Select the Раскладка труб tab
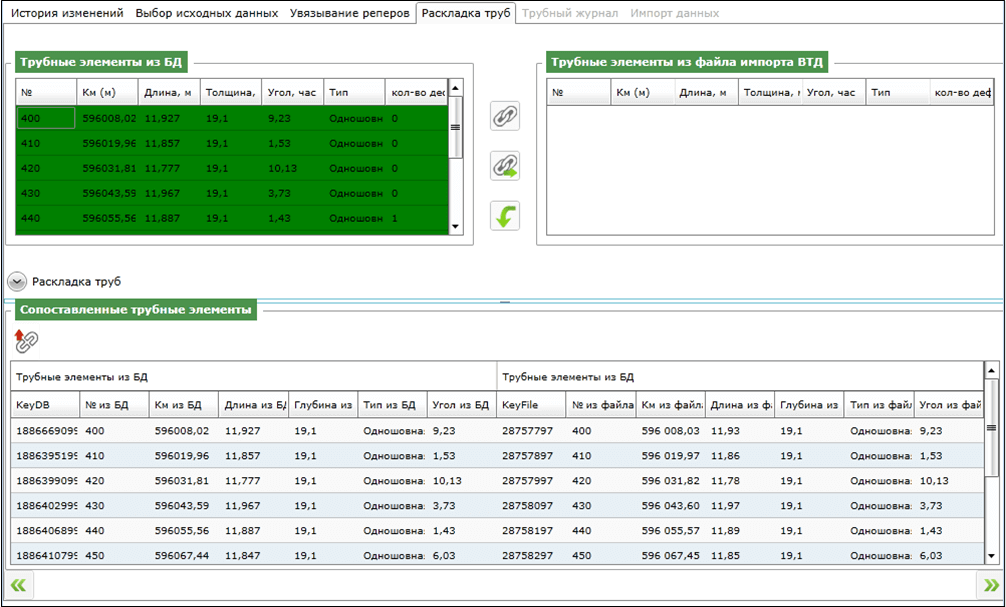Viewport: 1006px width, 607px height. (x=466, y=13)
